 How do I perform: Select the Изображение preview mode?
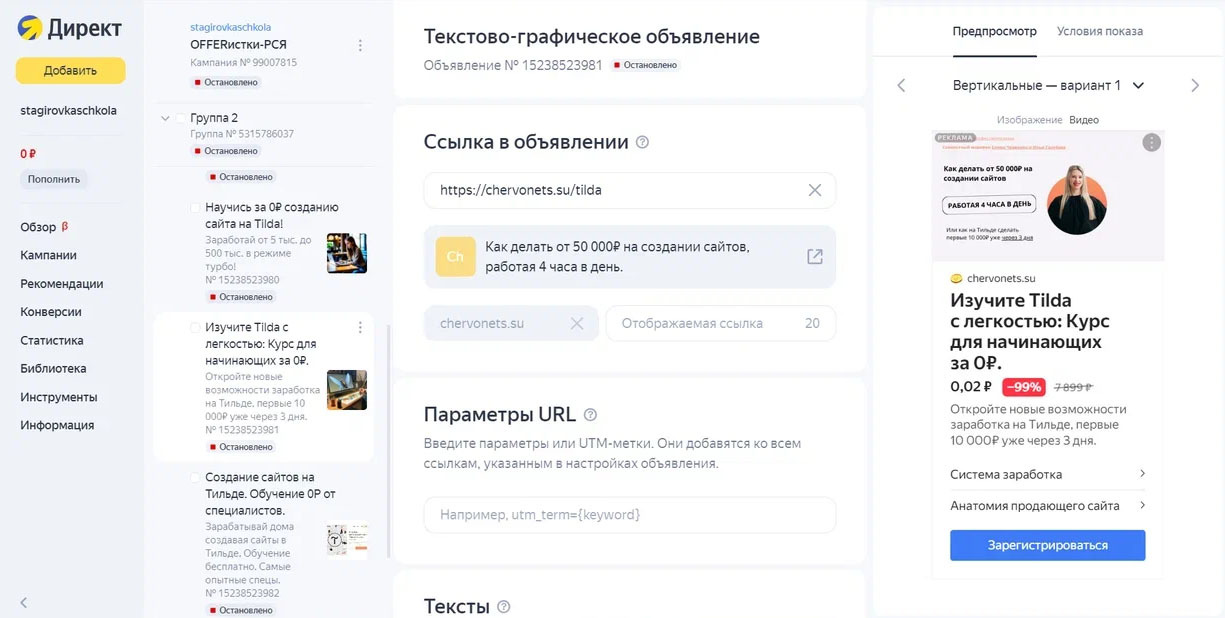point(1029,120)
